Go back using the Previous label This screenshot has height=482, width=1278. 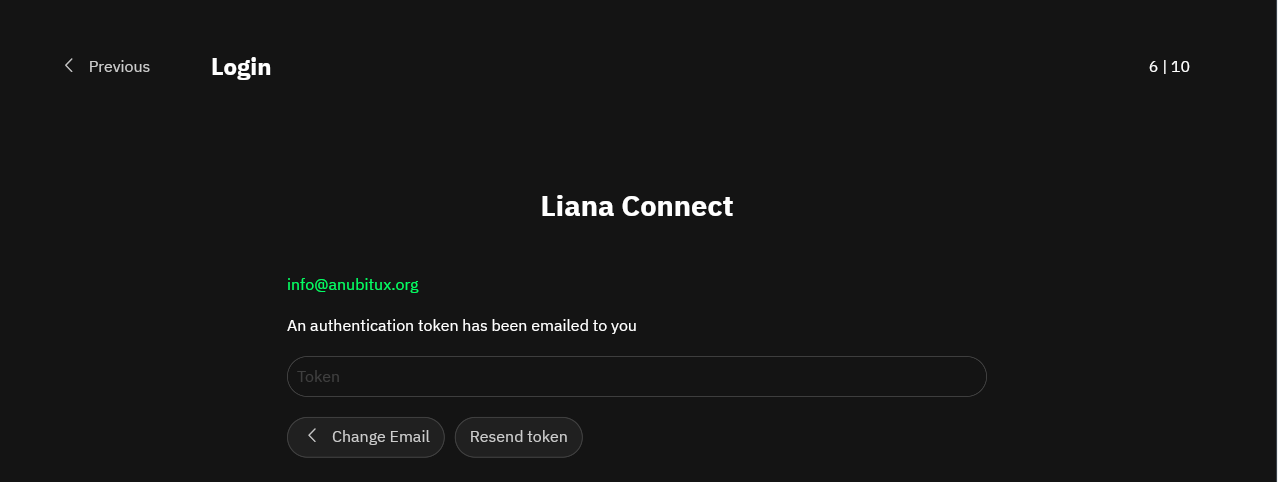pyautogui.click(x=119, y=67)
